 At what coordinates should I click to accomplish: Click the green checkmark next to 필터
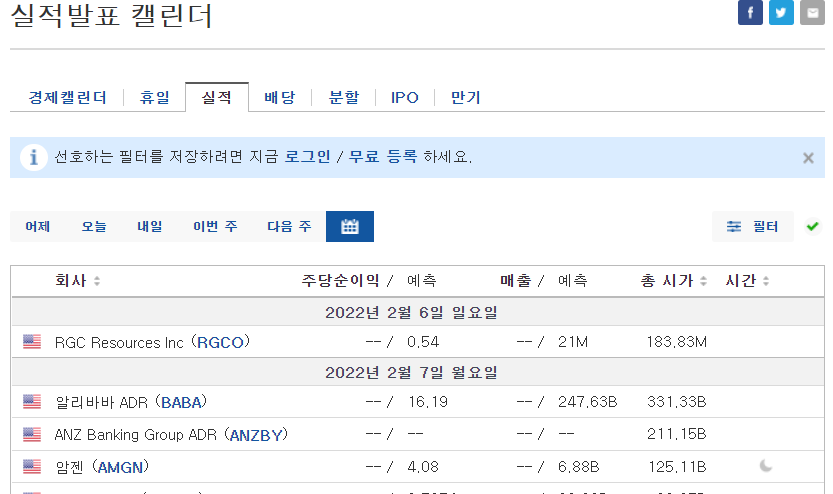(x=812, y=226)
